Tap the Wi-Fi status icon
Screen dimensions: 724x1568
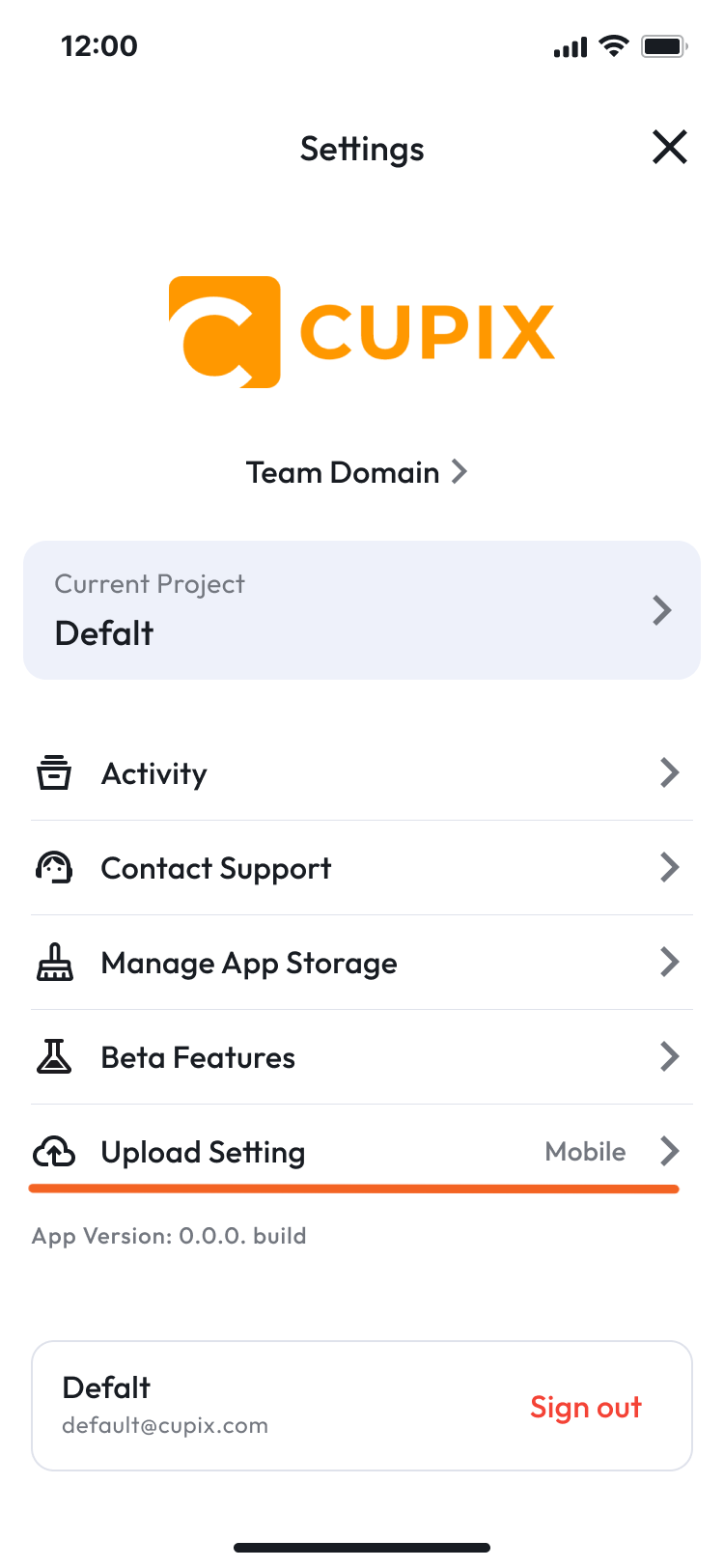pos(613,45)
